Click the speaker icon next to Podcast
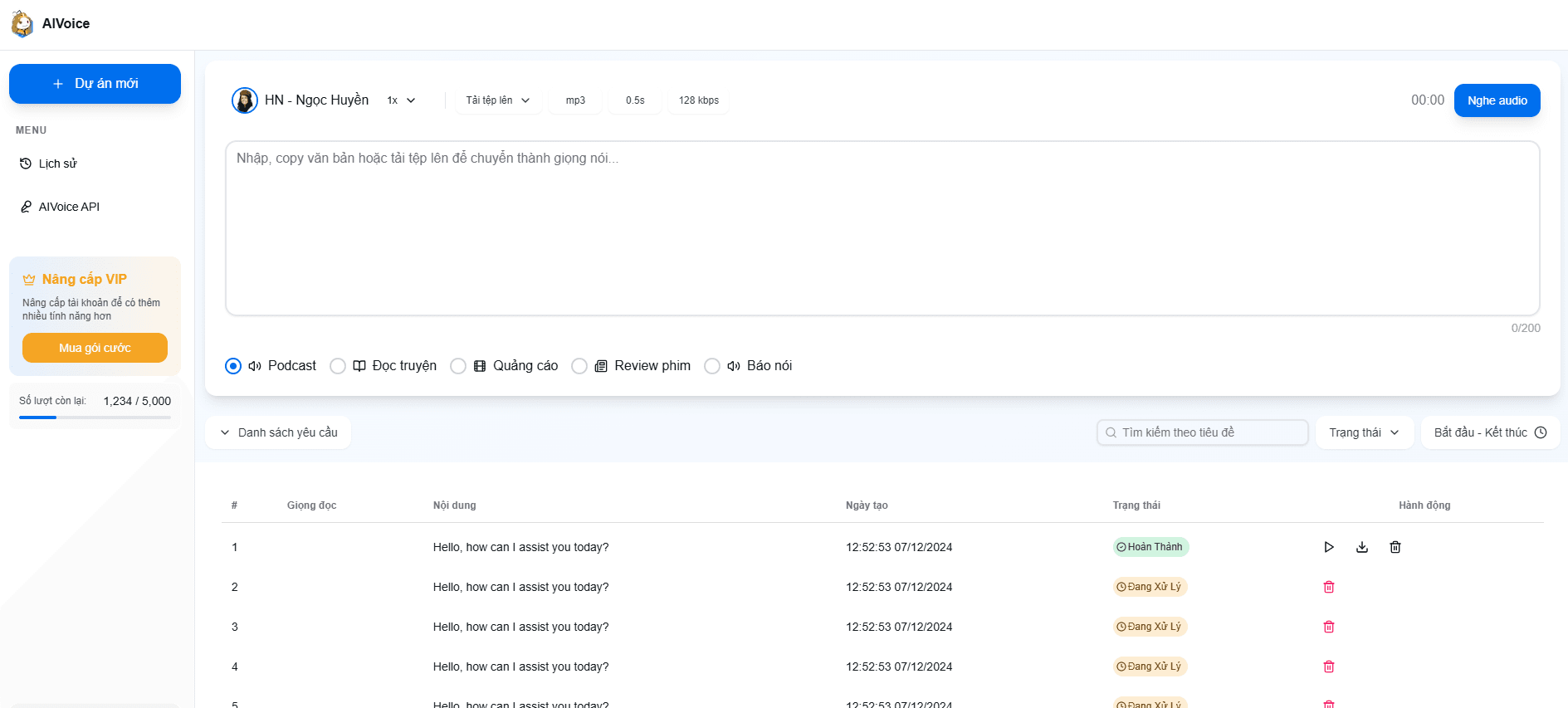The height and width of the screenshot is (708, 1568). [255, 366]
